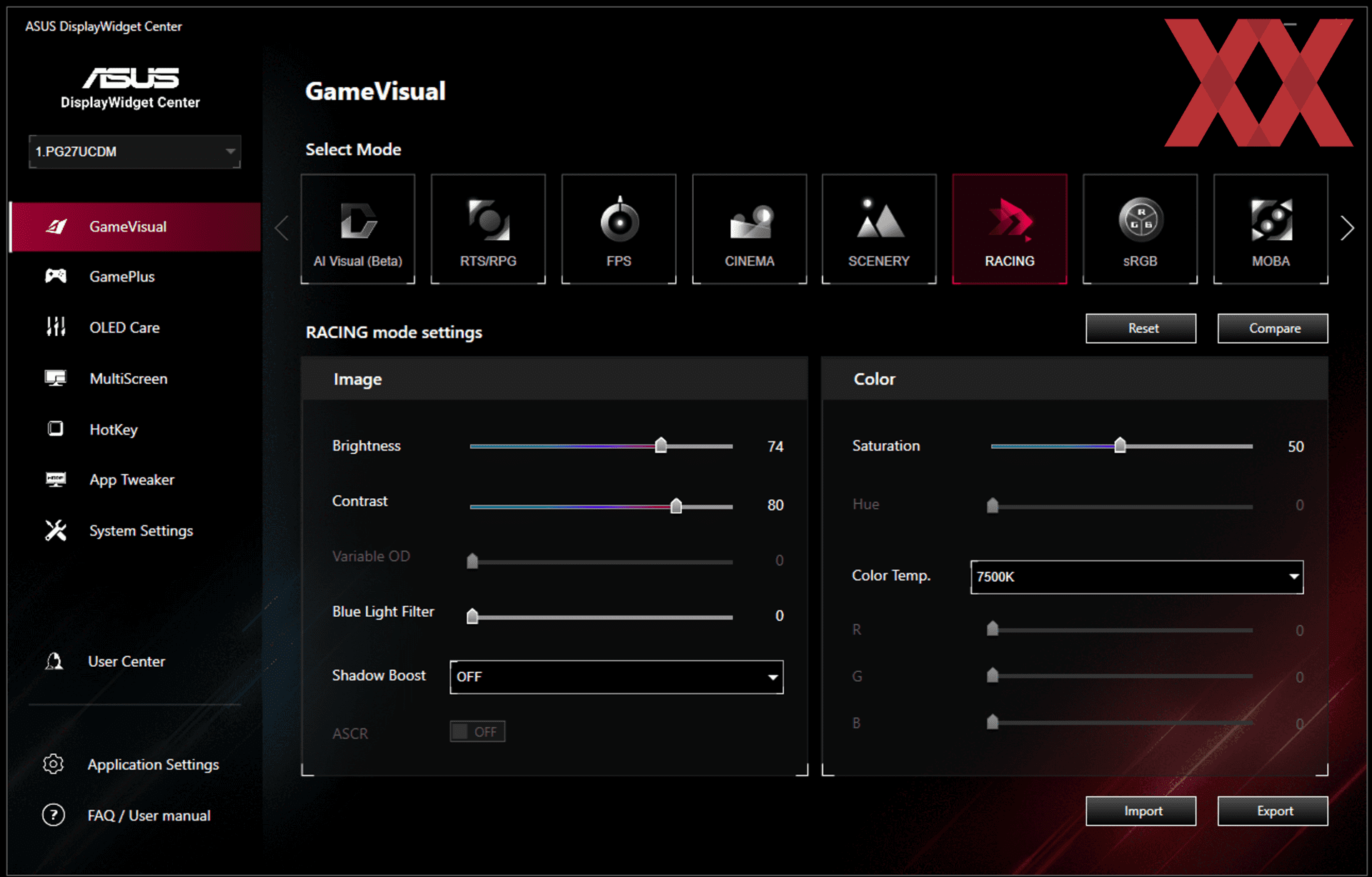This screenshot has width=1372, height=877.
Task: Show previous modes with left chevron
Action: click(x=282, y=229)
